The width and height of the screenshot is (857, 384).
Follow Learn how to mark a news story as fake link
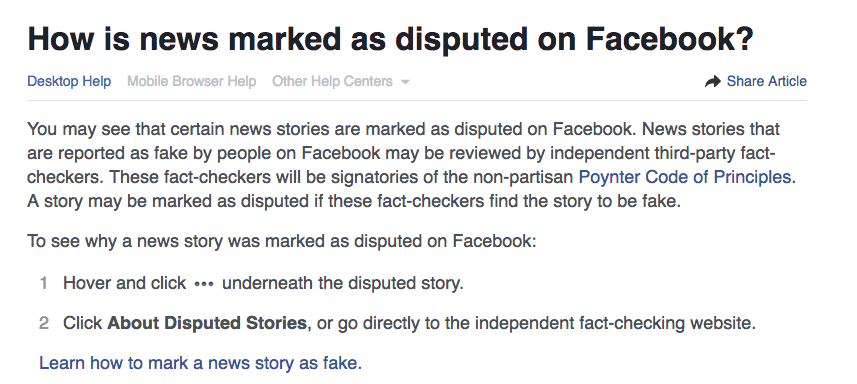200,363
